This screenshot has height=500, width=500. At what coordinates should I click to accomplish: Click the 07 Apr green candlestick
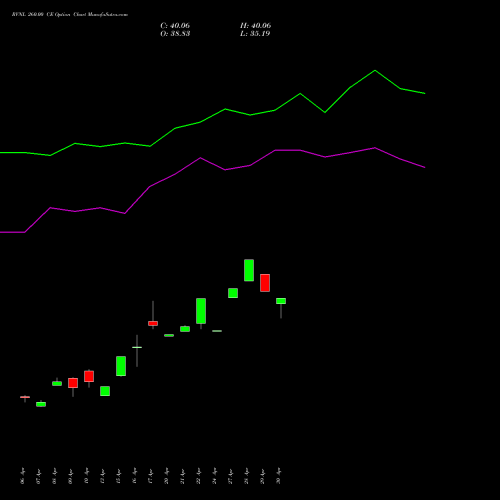point(41,404)
